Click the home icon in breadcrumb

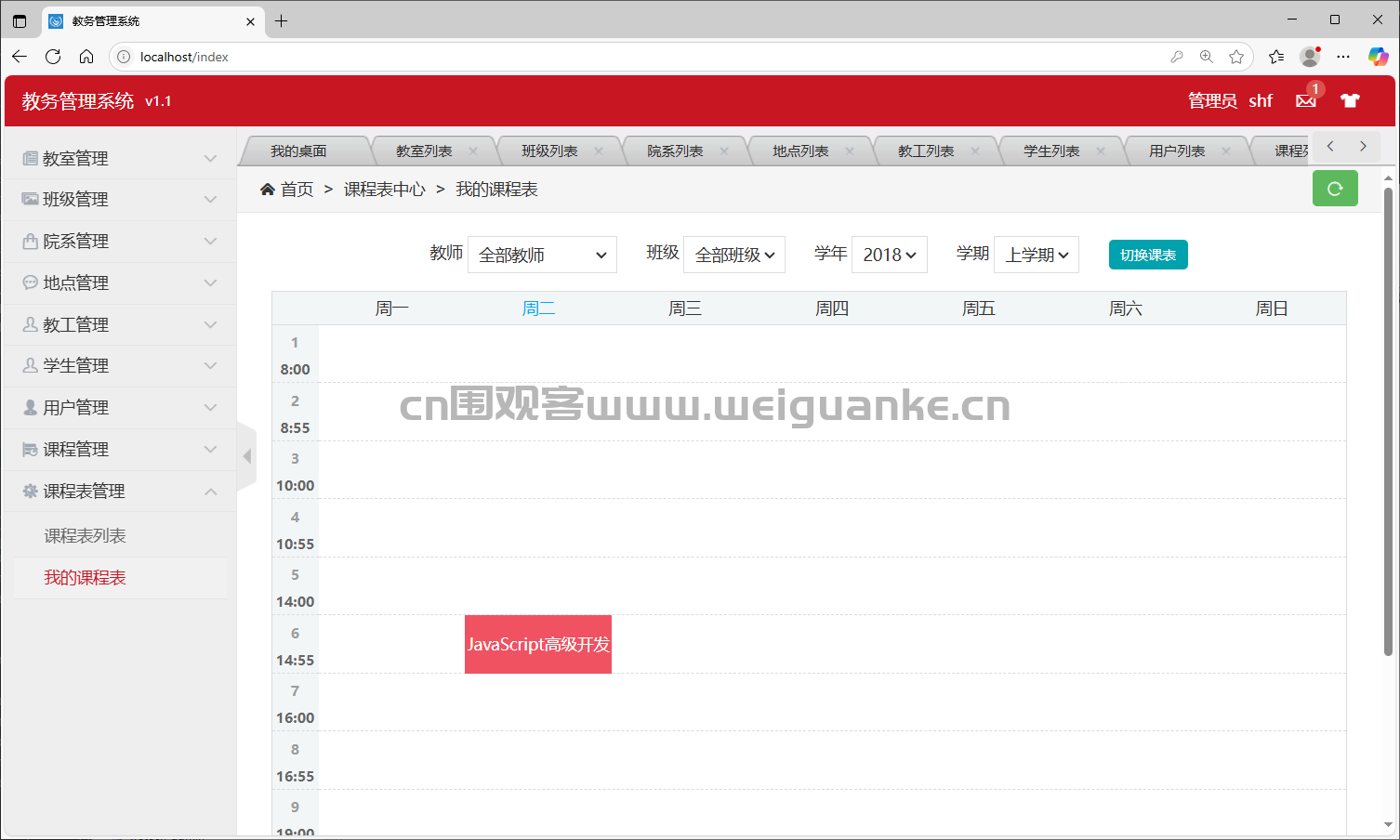click(268, 190)
